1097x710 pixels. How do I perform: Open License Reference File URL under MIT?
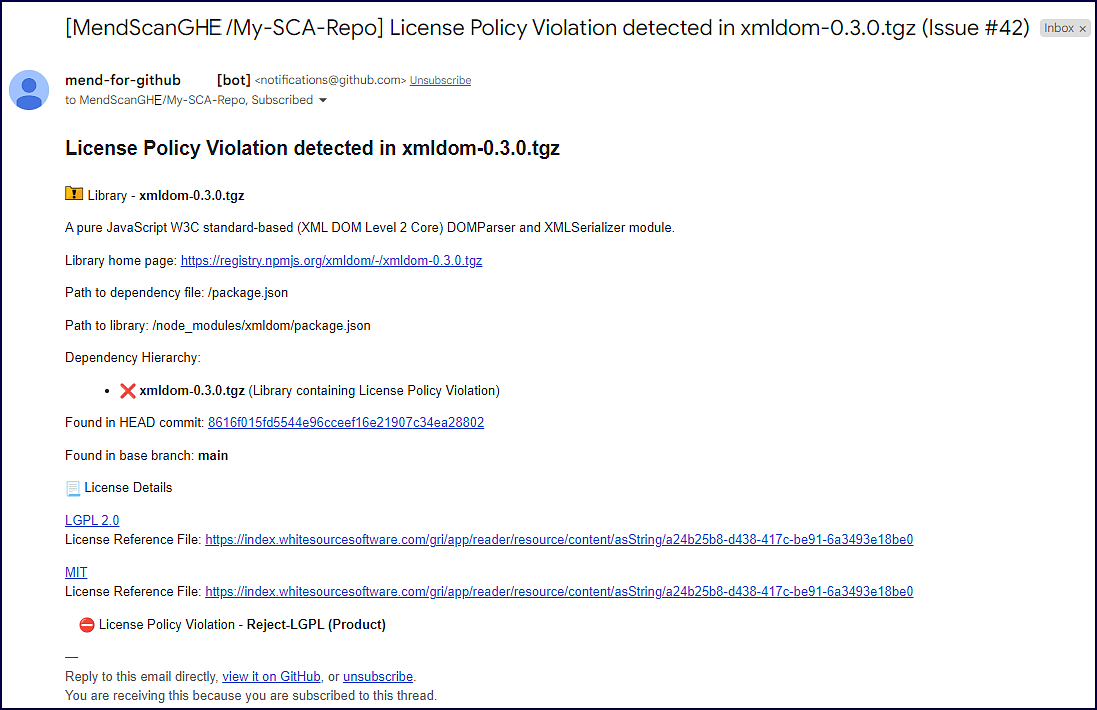click(x=559, y=592)
